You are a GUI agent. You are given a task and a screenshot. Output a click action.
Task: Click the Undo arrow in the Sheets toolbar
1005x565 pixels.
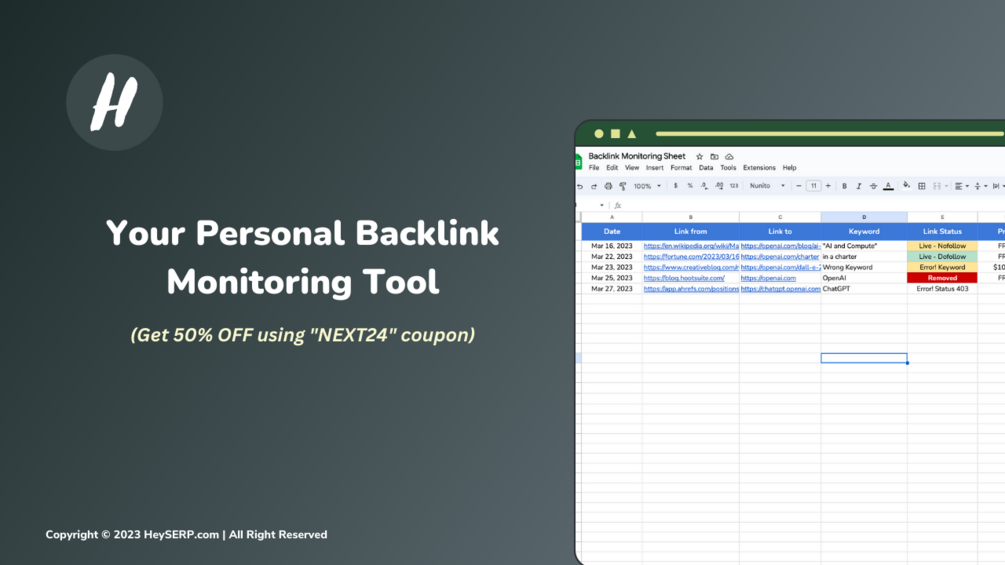coord(580,186)
